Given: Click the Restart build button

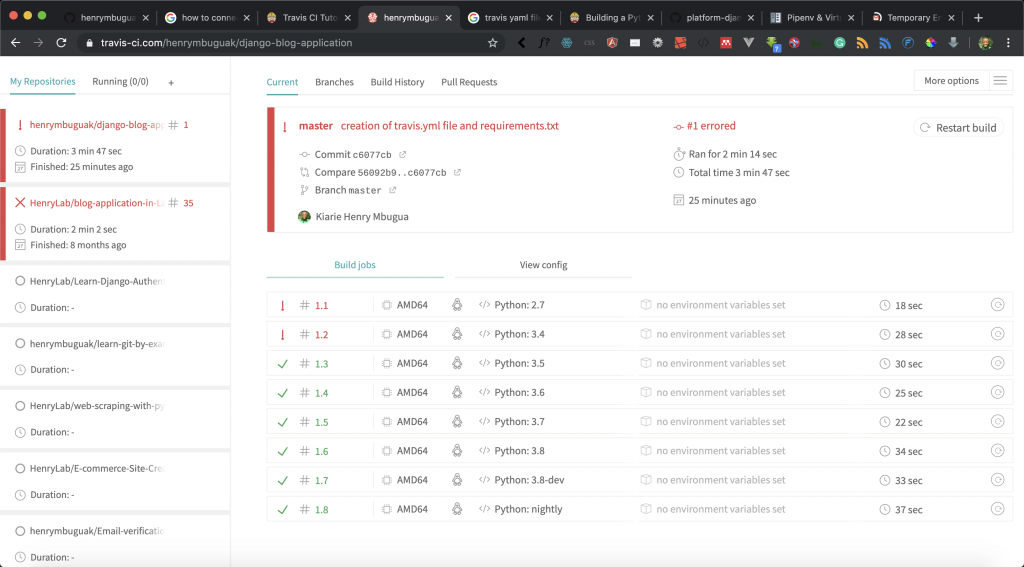Looking at the screenshot, I should (958, 127).
